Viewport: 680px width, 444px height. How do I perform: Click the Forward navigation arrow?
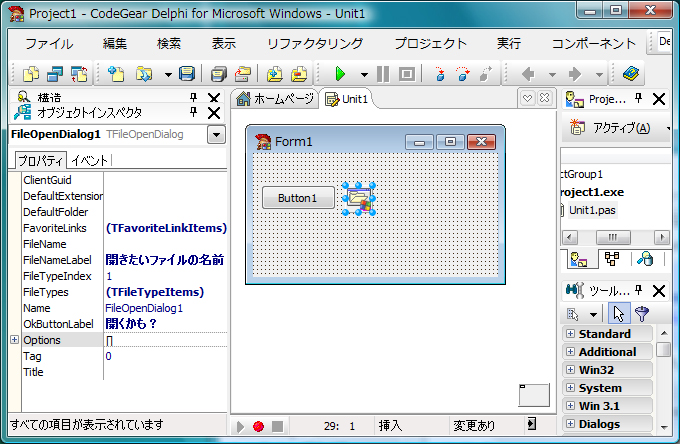click(575, 74)
